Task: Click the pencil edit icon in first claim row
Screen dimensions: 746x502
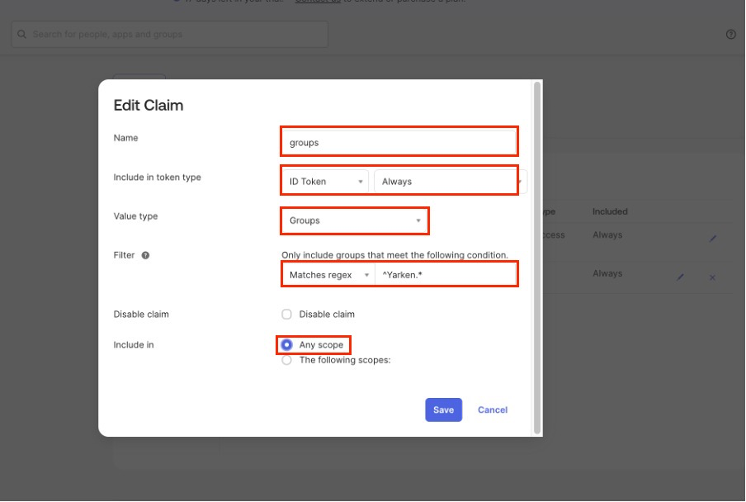Action: point(713,238)
